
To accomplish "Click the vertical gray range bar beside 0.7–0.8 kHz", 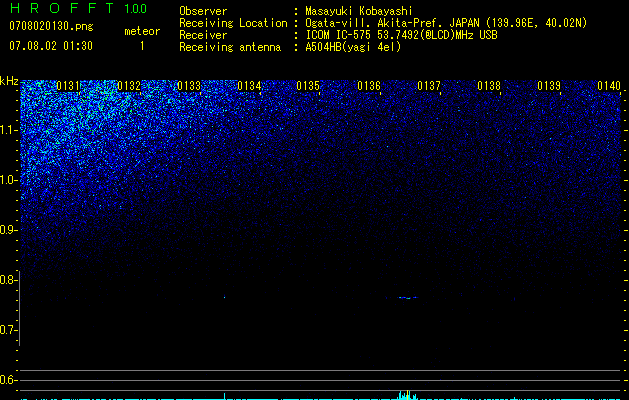I will pyautogui.click(x=19, y=308).
